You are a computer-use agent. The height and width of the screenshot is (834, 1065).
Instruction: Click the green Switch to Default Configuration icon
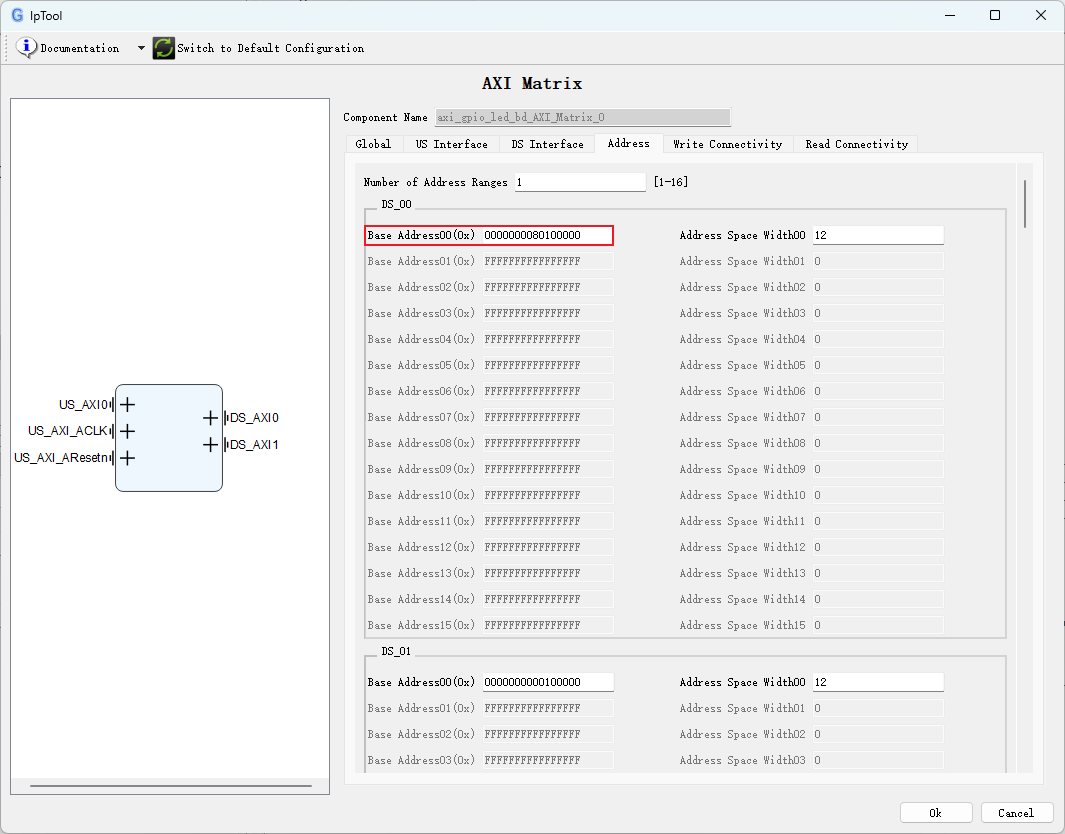point(163,48)
